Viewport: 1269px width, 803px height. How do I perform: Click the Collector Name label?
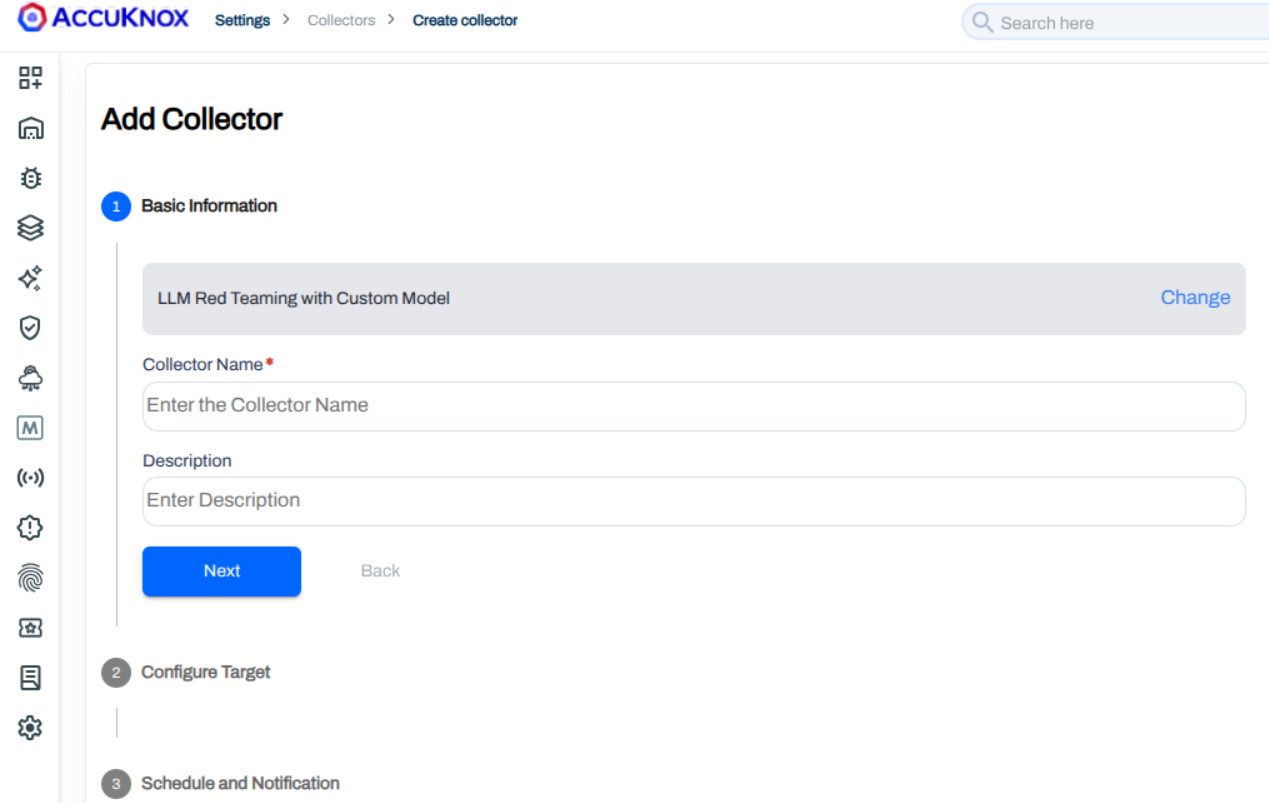pos(203,365)
